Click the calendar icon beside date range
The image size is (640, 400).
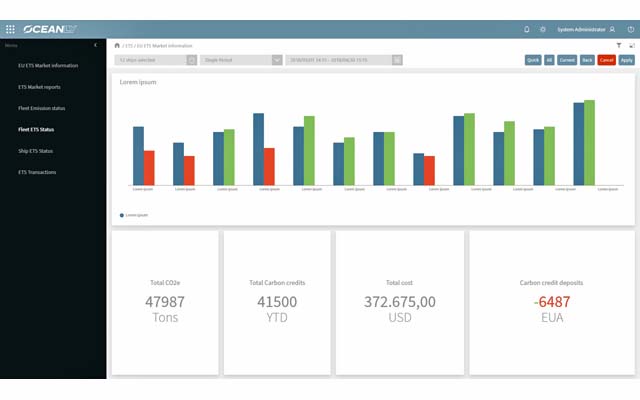[397, 60]
